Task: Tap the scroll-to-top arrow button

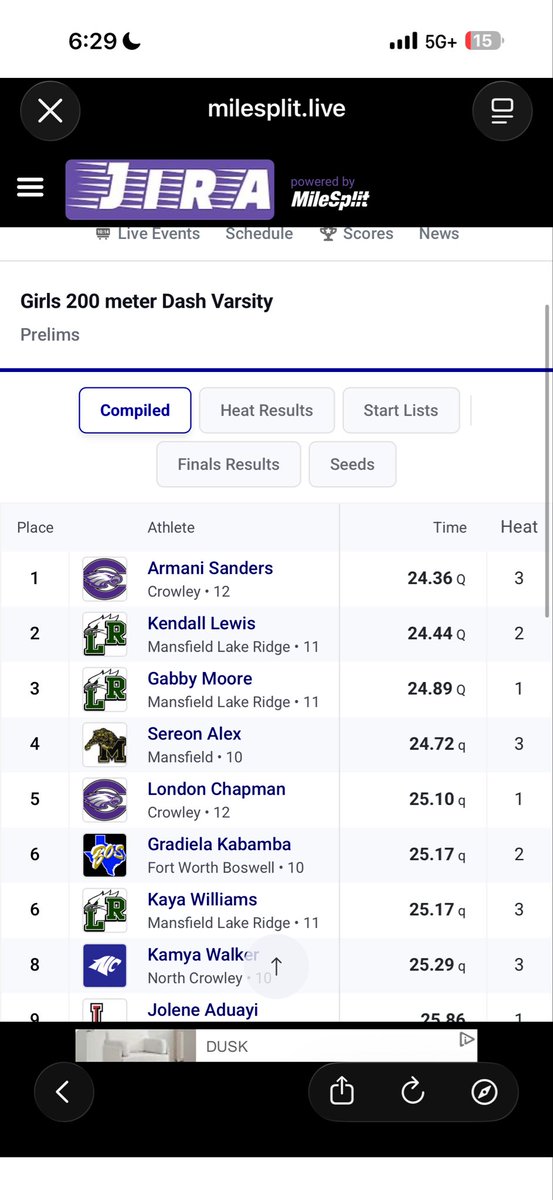Action: click(277, 966)
